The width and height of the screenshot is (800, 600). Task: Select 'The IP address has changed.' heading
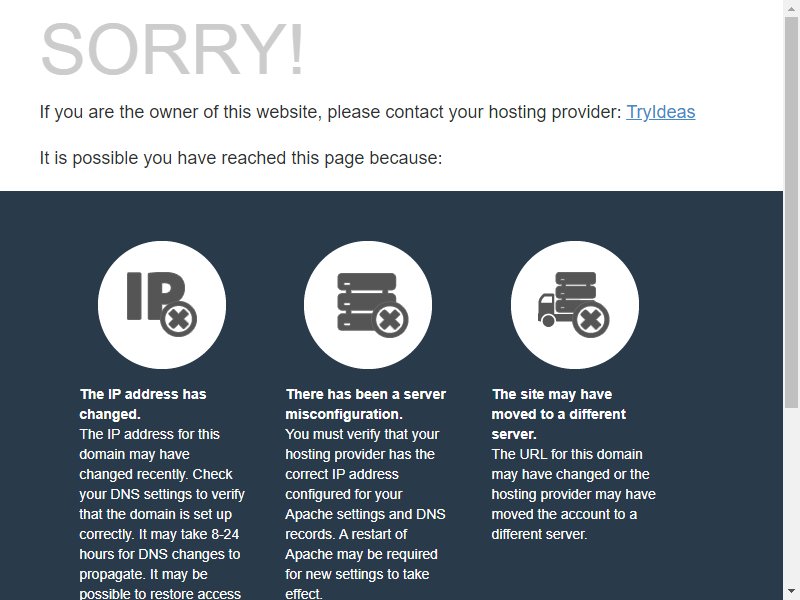pyautogui.click(x=143, y=404)
